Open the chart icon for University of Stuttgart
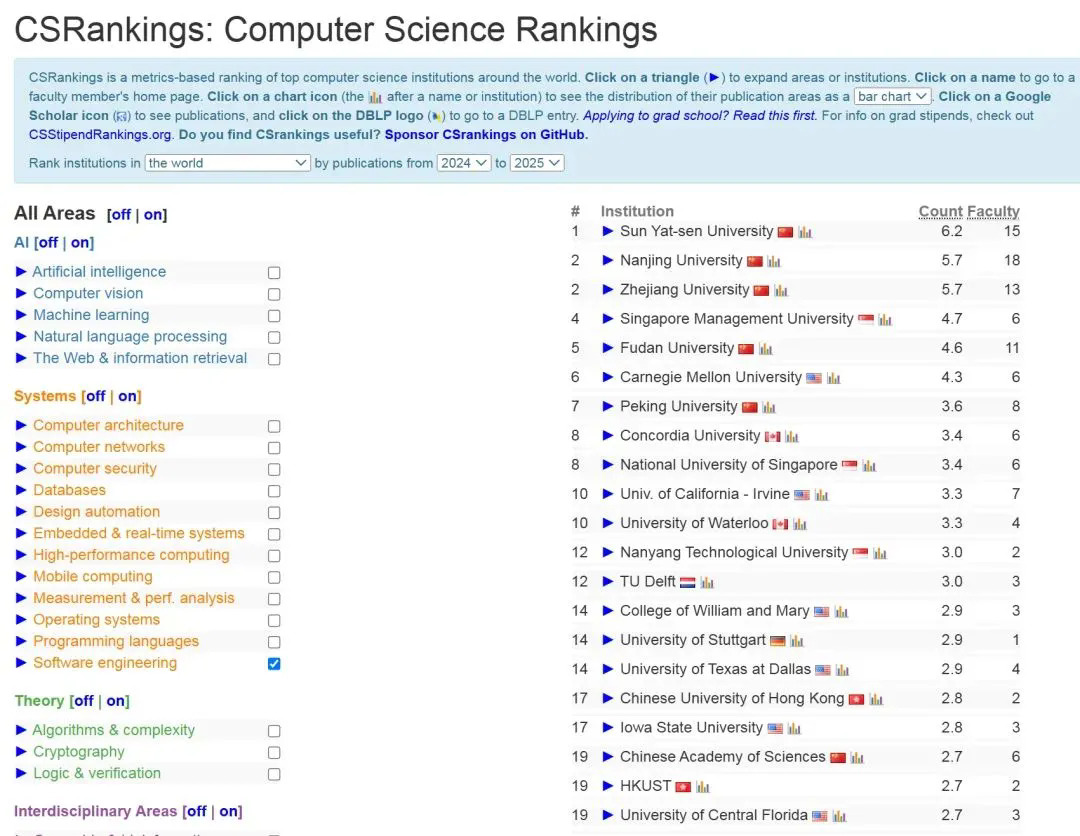1080x836 pixels. tap(797, 640)
